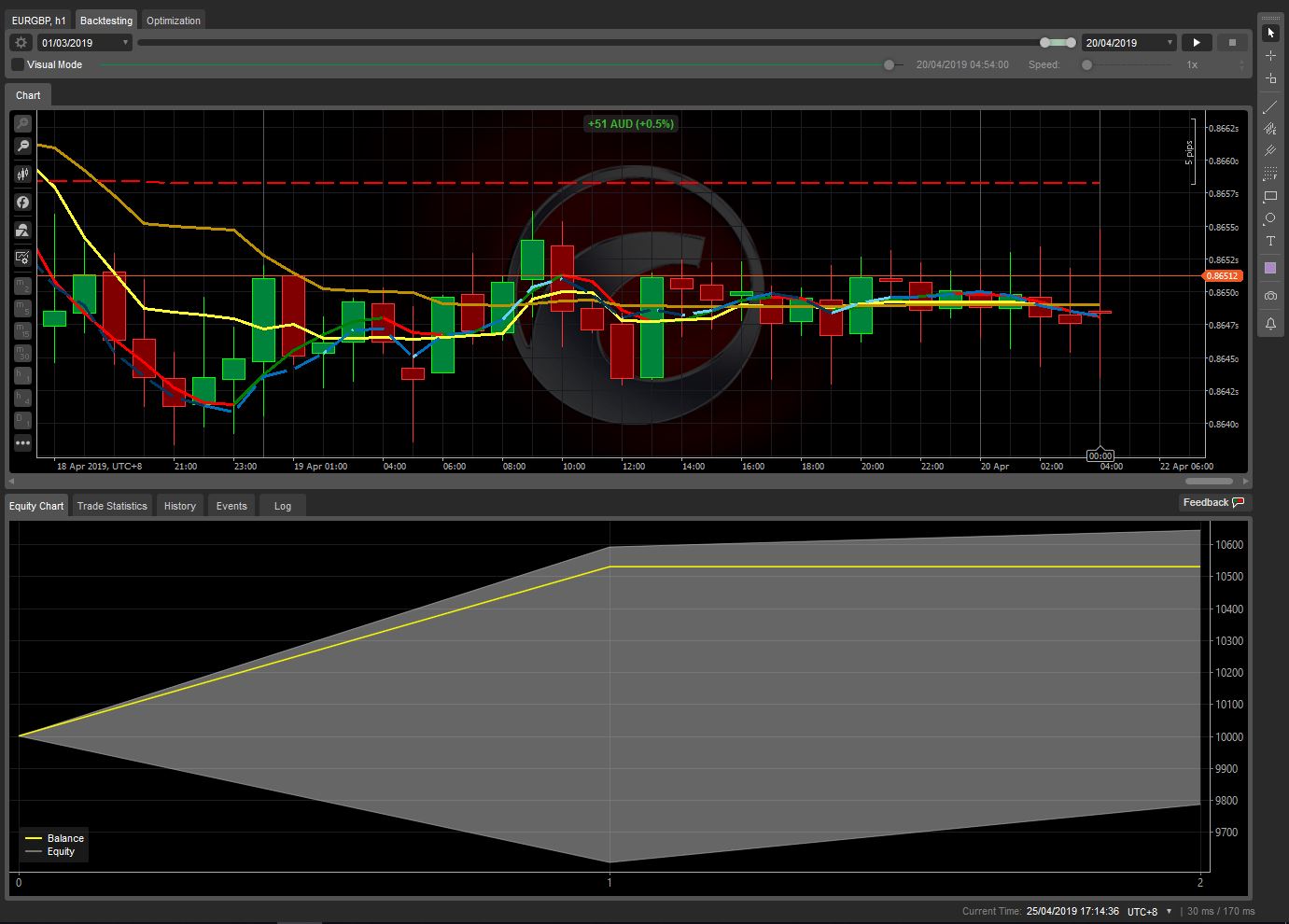Switch to the Backtesting tab
The height and width of the screenshot is (924, 1289).
click(106, 21)
